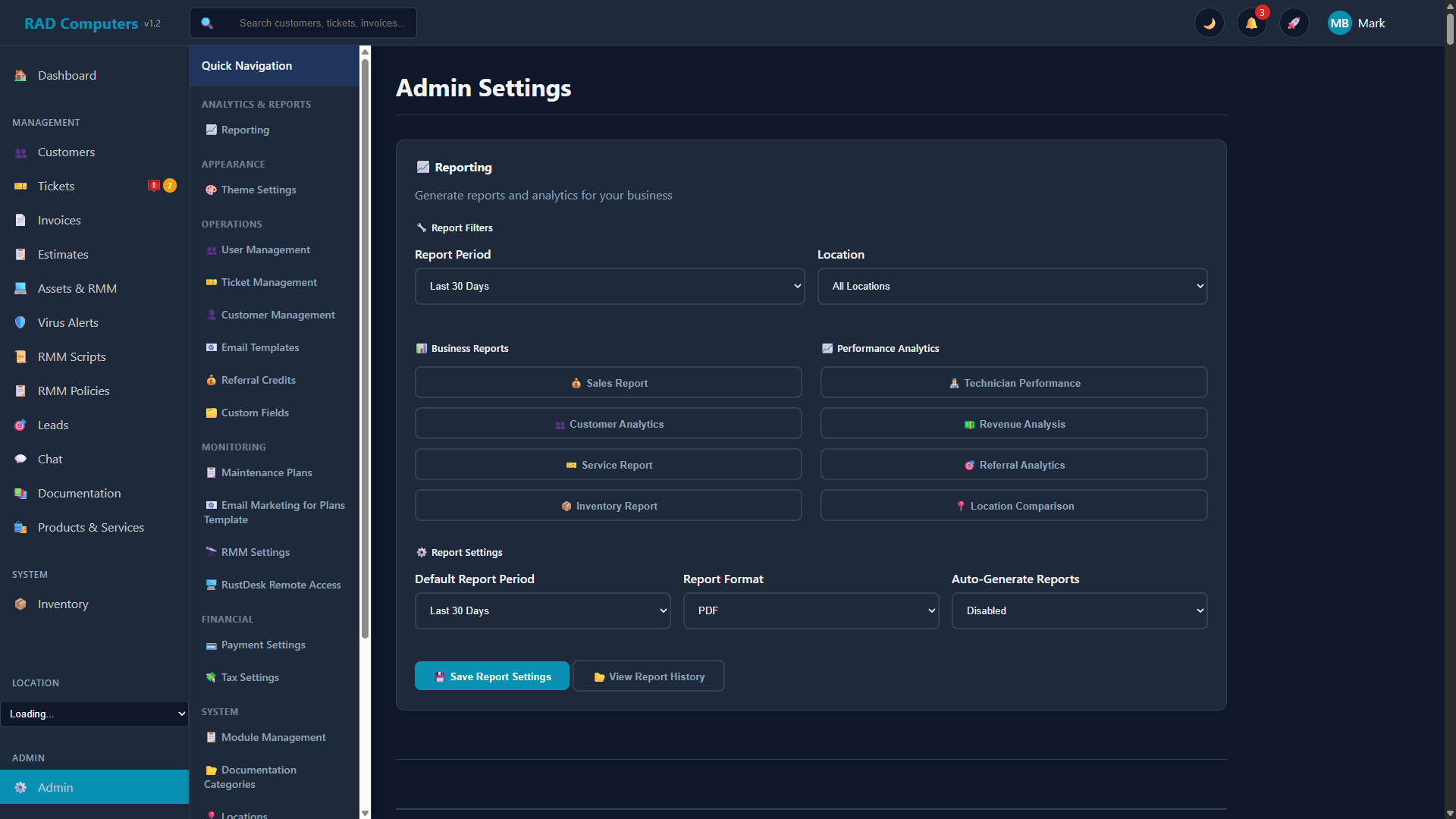
Task: Change the Report Format from PDF
Action: tap(811, 610)
